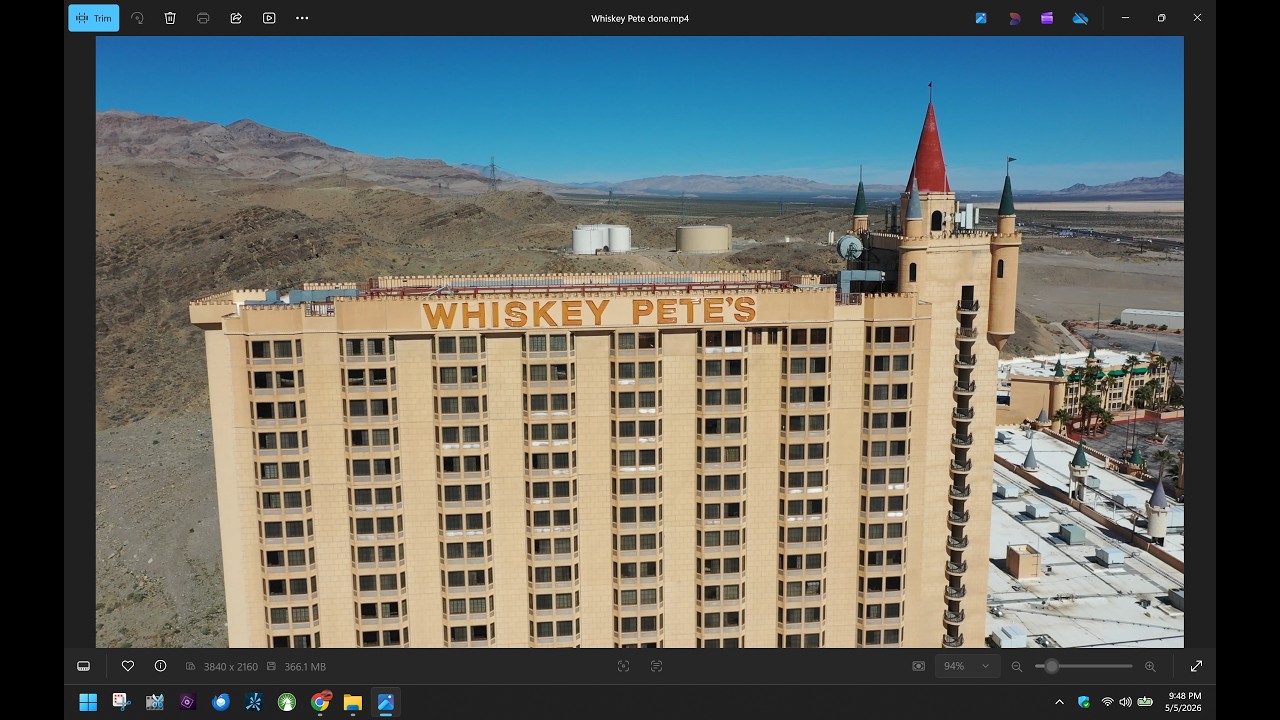The width and height of the screenshot is (1280, 720).
Task: Click the fit-to-window icon beside zoom percent
Action: [919, 666]
